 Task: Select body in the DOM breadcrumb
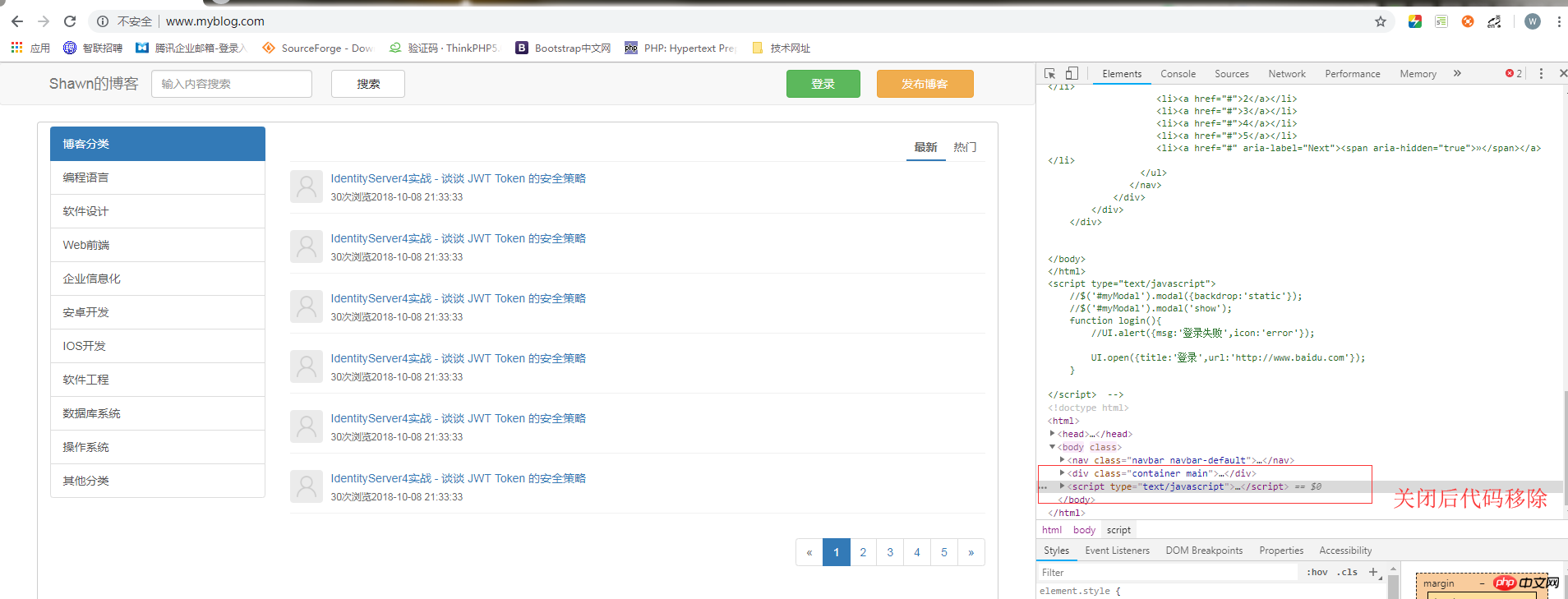click(1084, 530)
